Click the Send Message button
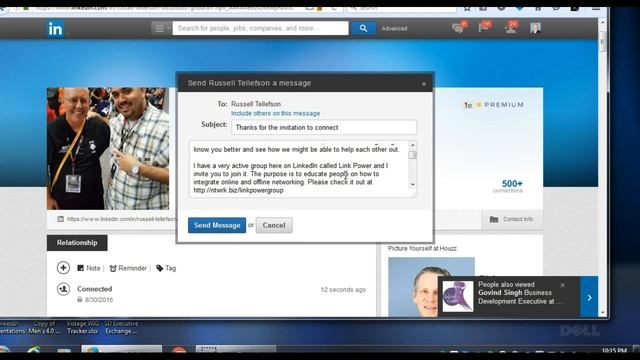640x360 pixels. pos(217,225)
